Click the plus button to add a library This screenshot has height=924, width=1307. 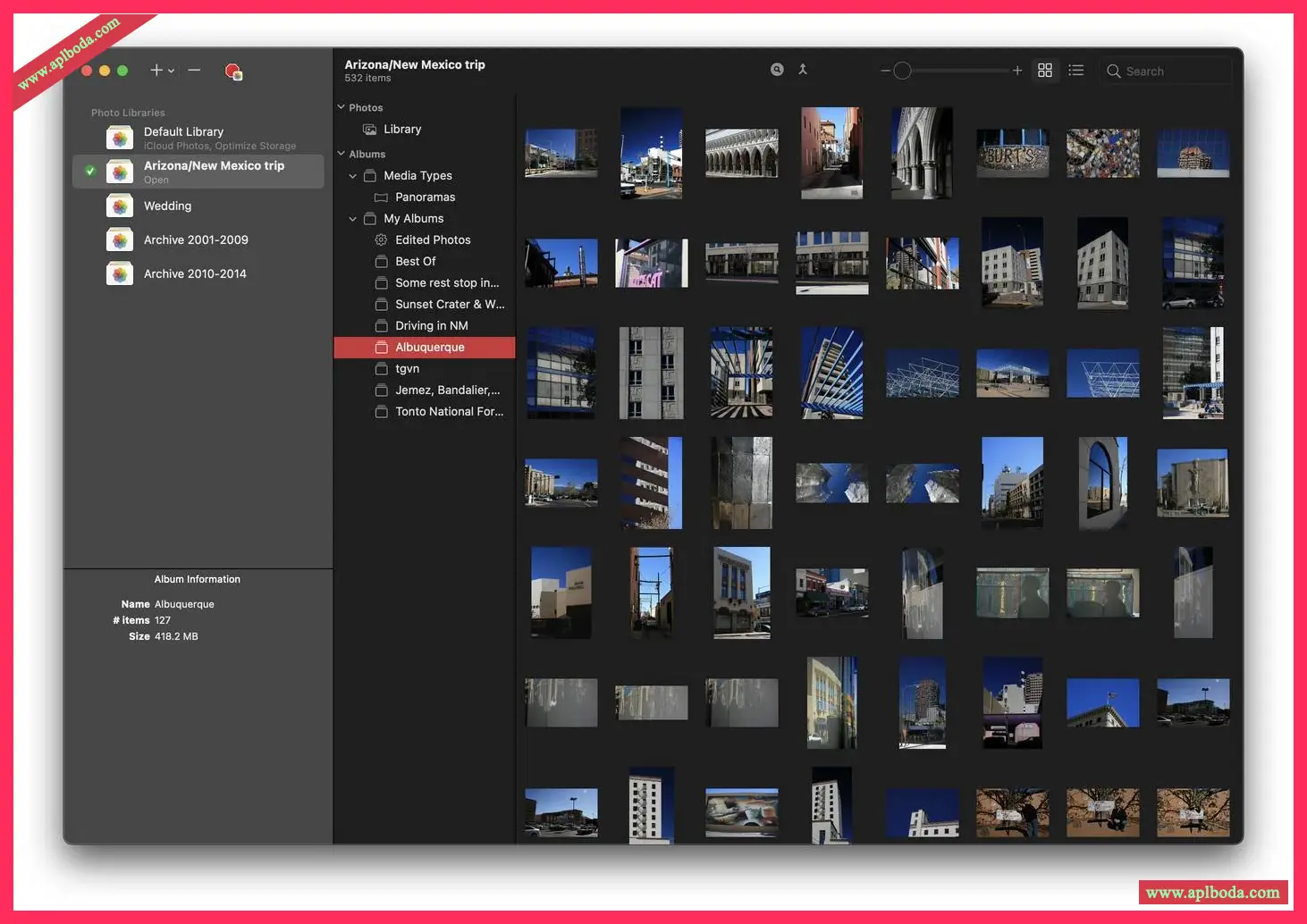[x=156, y=71]
